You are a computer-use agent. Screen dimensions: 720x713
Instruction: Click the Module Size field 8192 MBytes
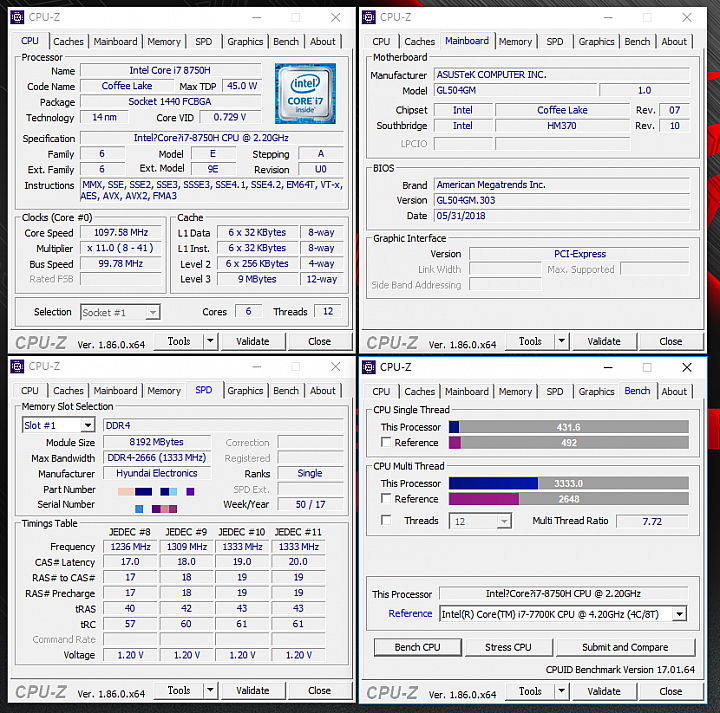tap(157, 442)
